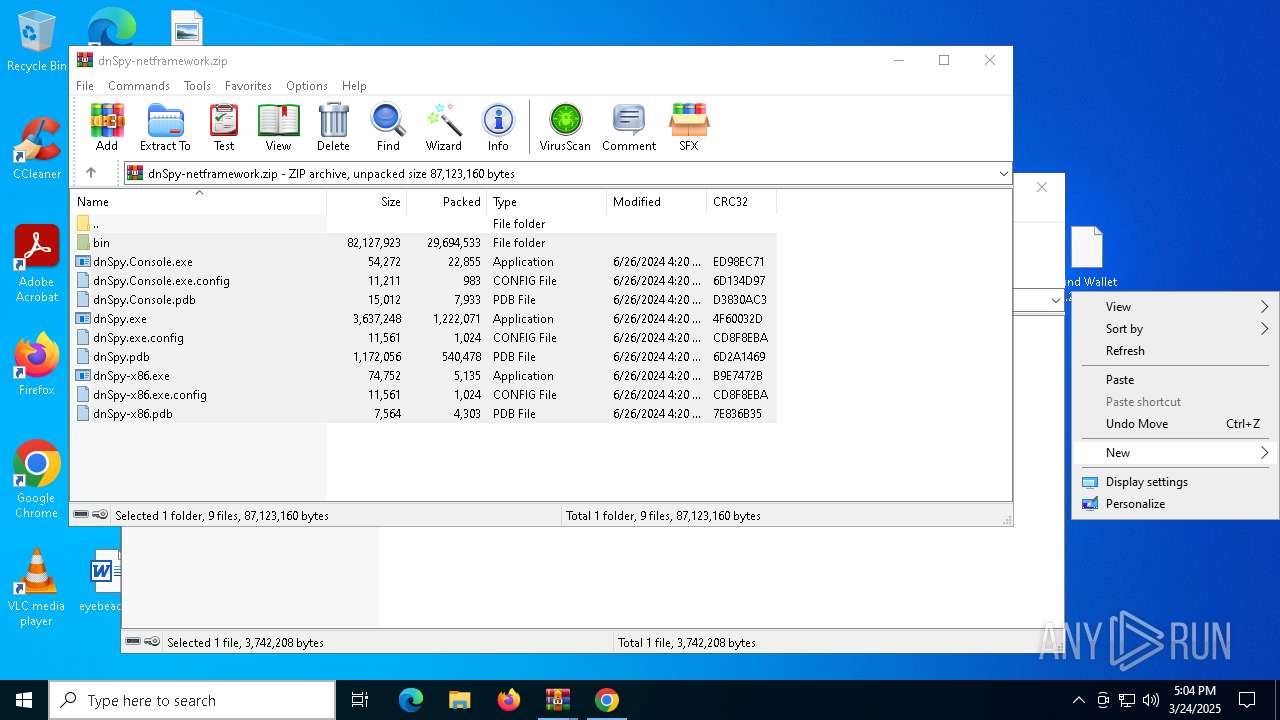
Task: Open Task View on taskbar
Action: point(360,700)
